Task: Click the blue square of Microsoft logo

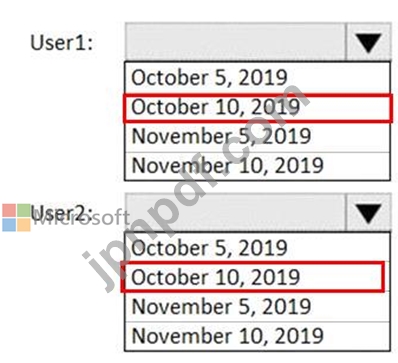Action: click(x=9, y=225)
